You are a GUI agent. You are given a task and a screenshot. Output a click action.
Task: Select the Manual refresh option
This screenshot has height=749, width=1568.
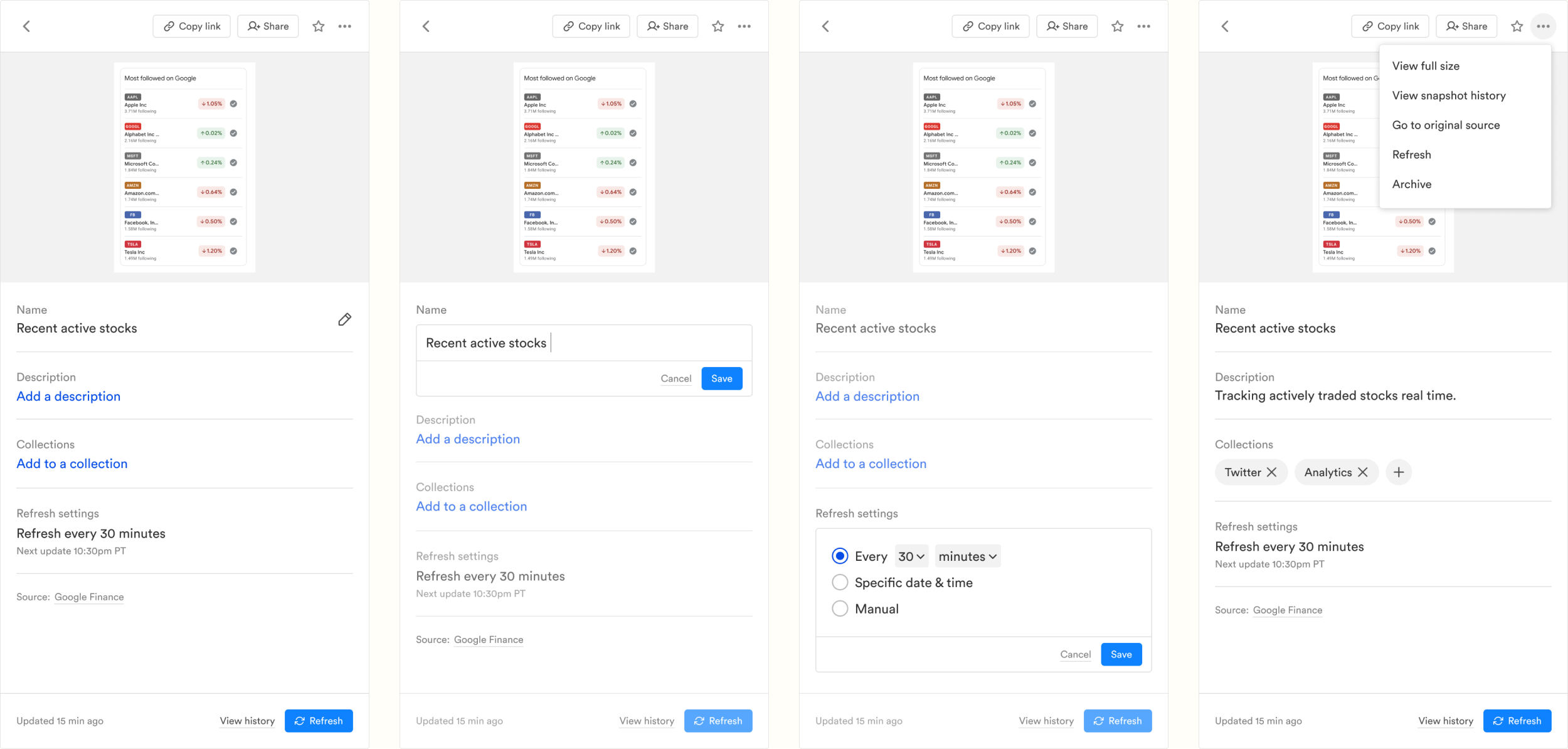[x=840, y=609]
